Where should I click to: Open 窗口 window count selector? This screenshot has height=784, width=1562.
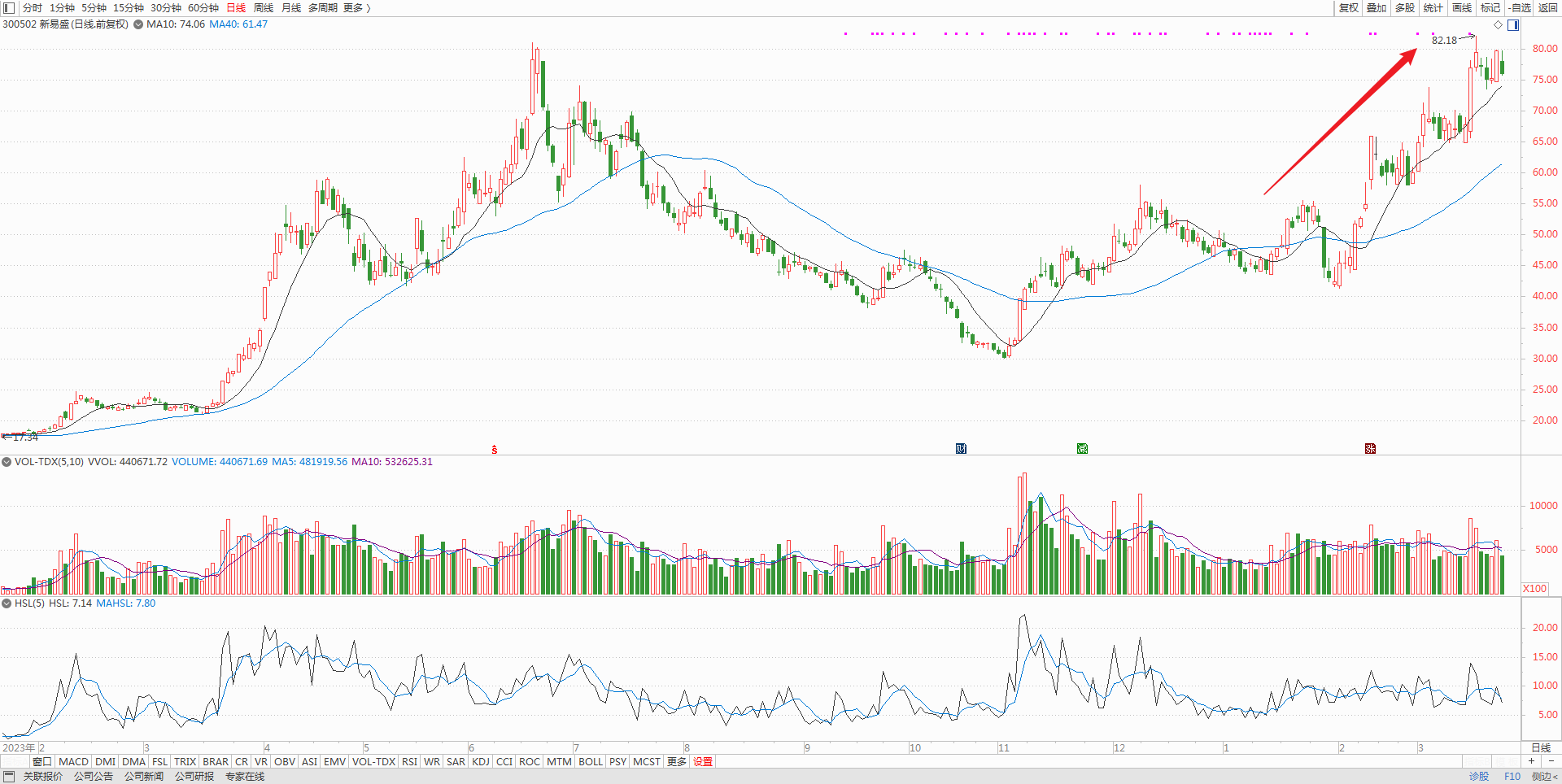pyautogui.click(x=42, y=762)
